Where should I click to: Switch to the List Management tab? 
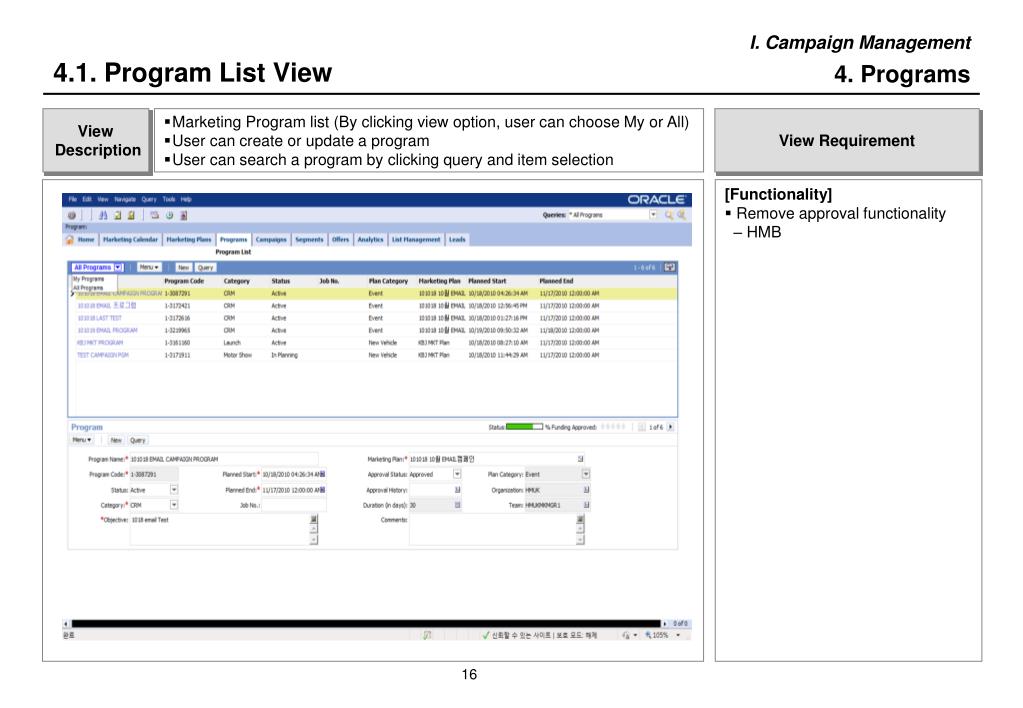coord(416,240)
